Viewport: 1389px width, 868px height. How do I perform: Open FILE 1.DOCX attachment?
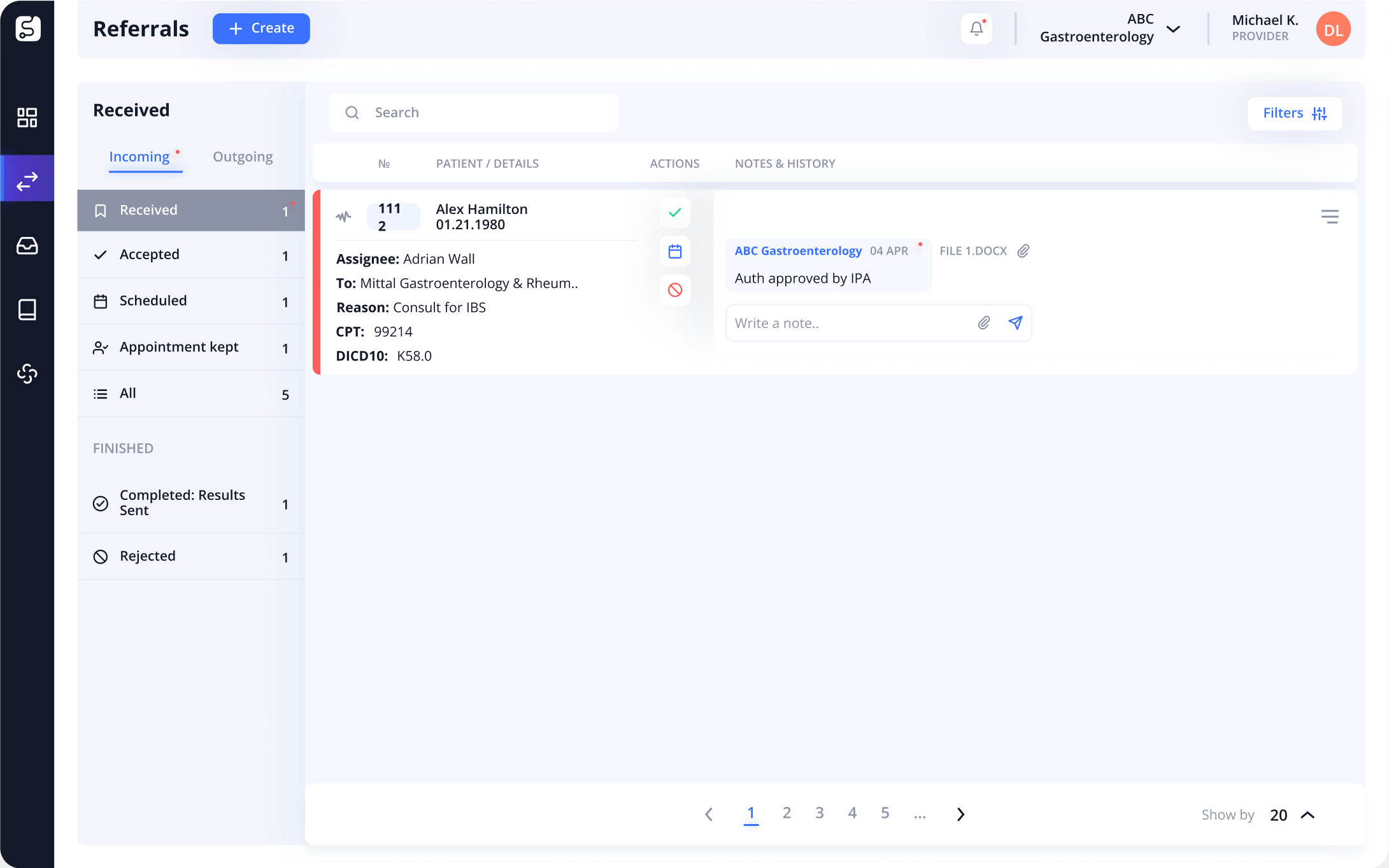(973, 251)
